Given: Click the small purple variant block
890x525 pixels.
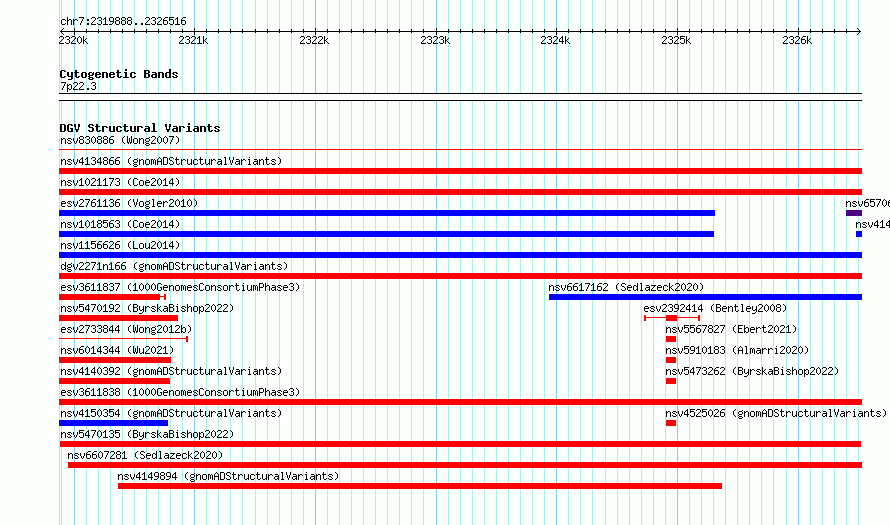Looking at the screenshot, I should (x=854, y=213).
